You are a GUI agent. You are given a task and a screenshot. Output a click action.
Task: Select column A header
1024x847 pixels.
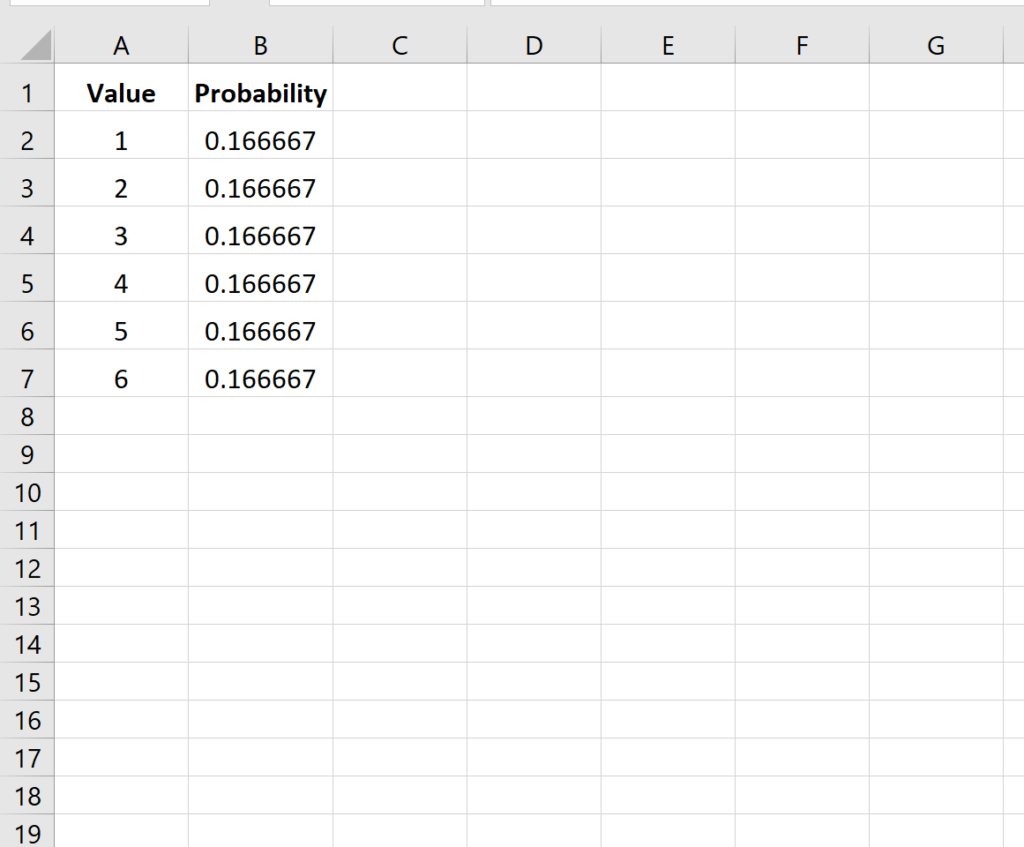[x=121, y=46]
